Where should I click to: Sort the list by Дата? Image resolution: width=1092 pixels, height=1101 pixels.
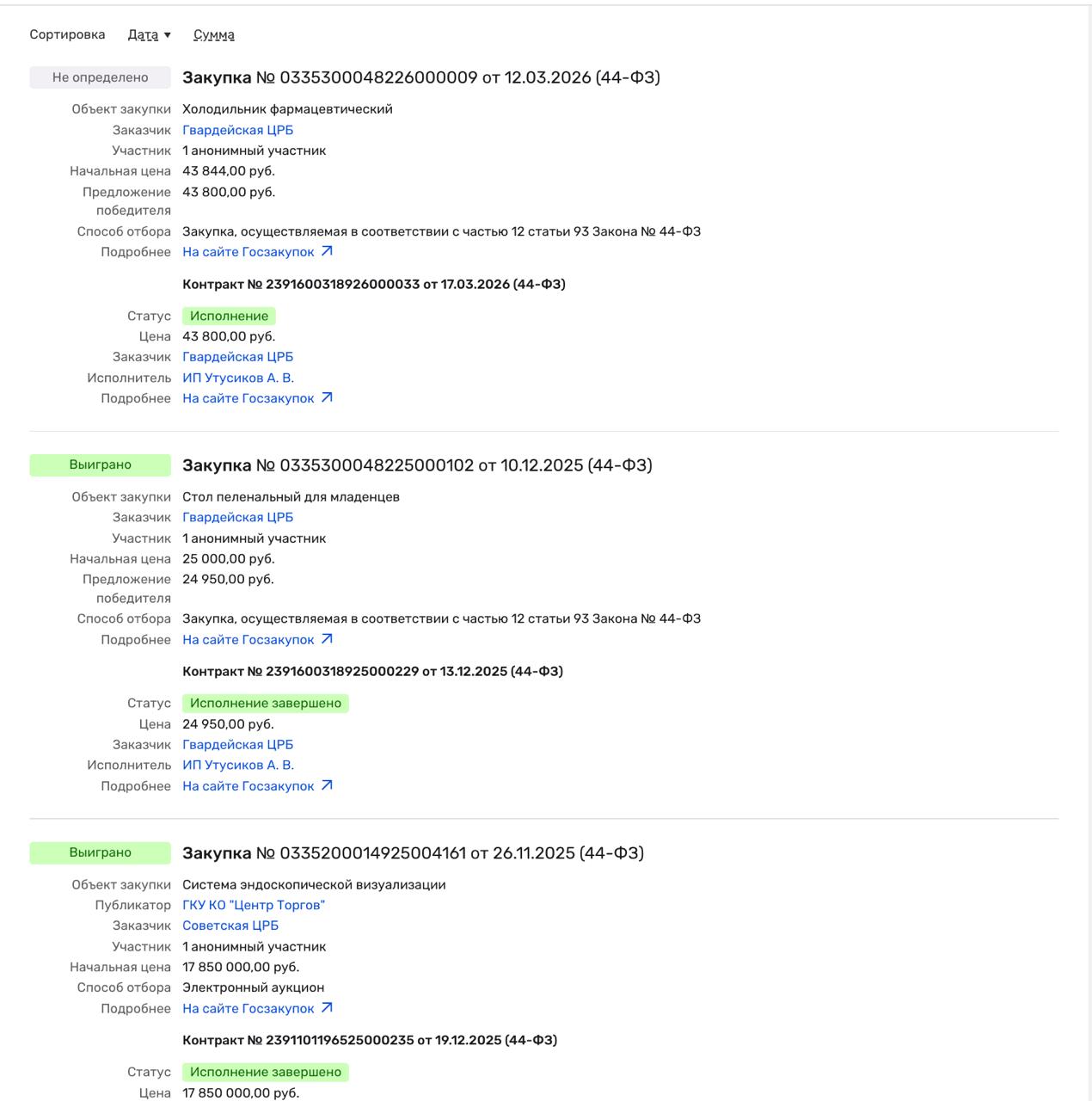coord(143,34)
